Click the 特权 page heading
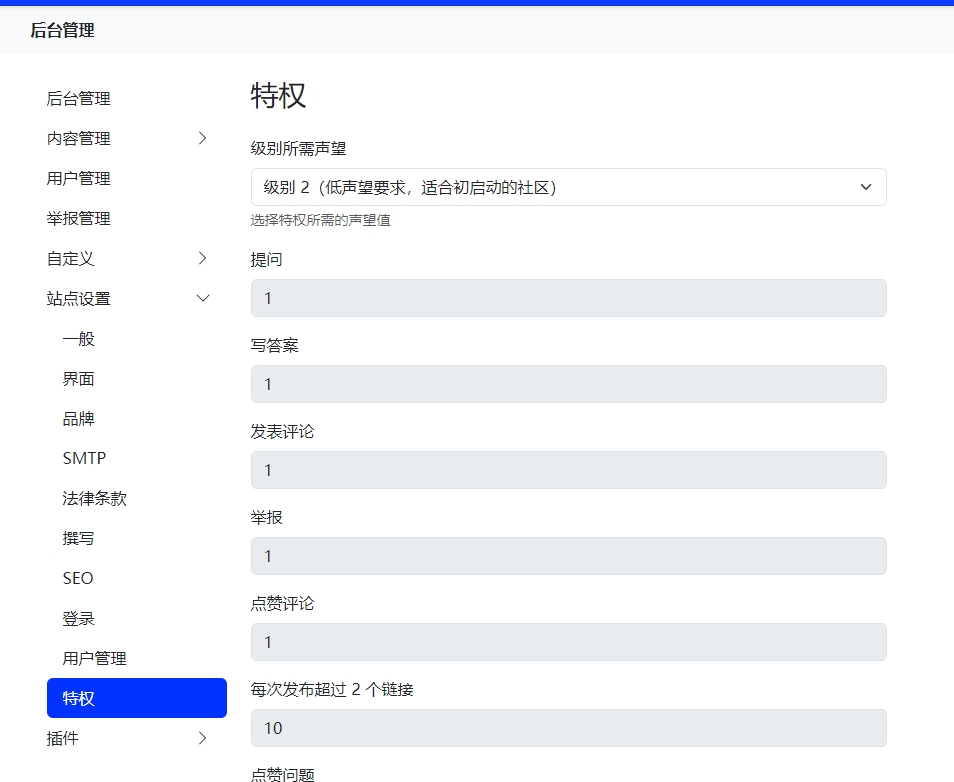The width and height of the screenshot is (954, 782). 278,96
